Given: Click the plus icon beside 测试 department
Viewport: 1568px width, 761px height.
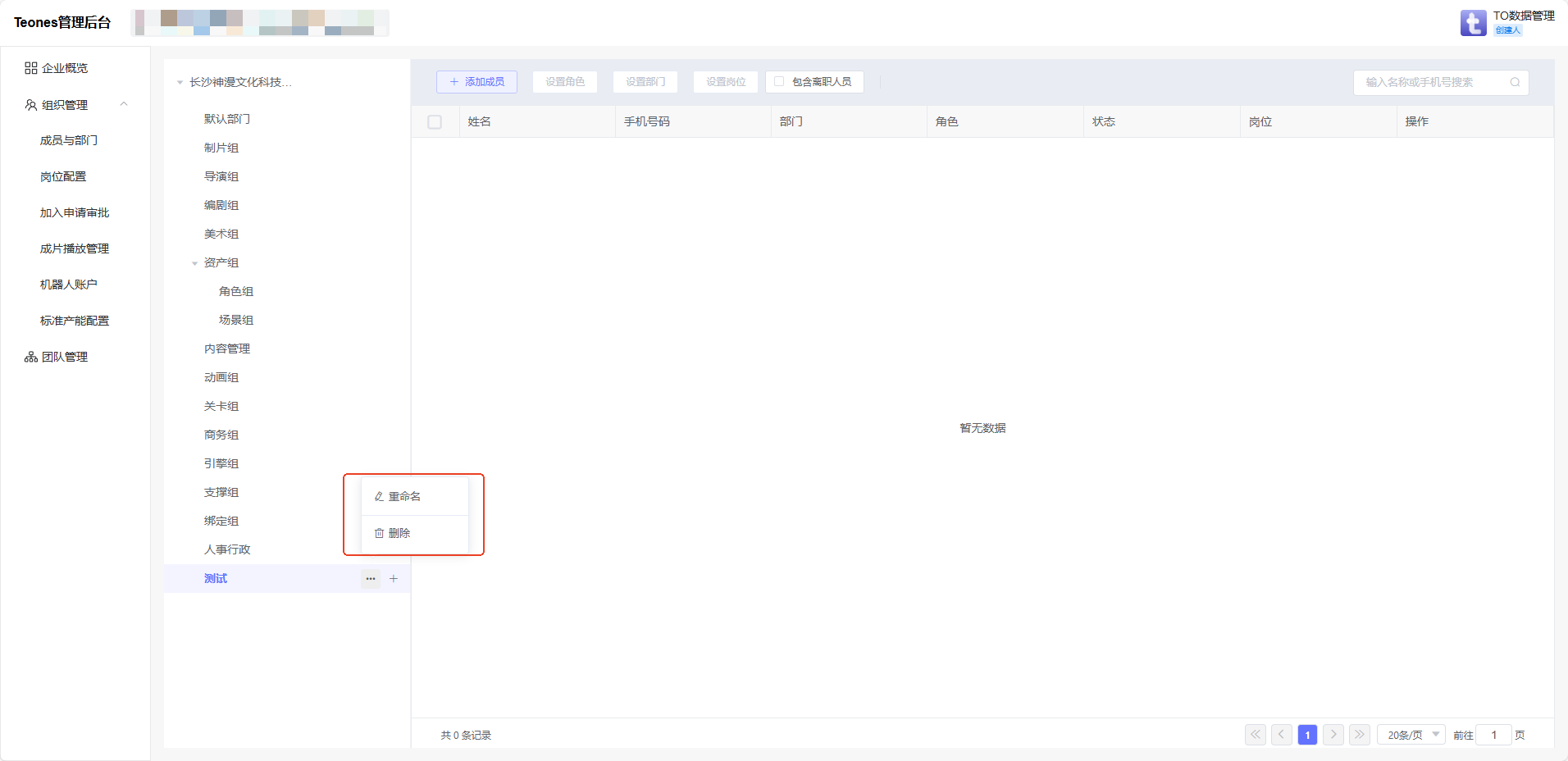Looking at the screenshot, I should tap(394, 579).
